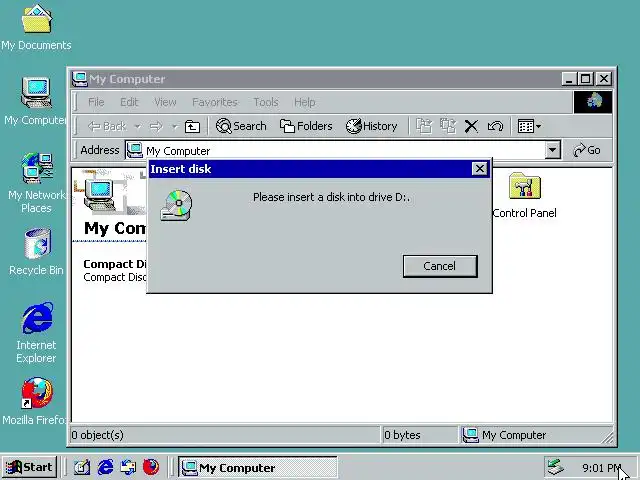Open the Control Panel icon in My Computer
Screen dimensions: 640x480
point(524,196)
